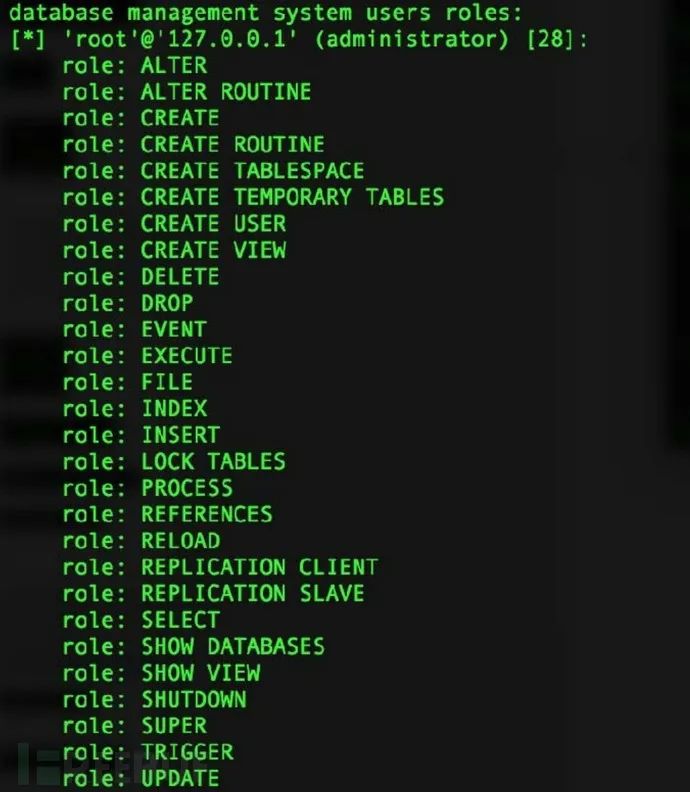
Task: Click the ALTER ROUTINE role line
Action: 187,92
